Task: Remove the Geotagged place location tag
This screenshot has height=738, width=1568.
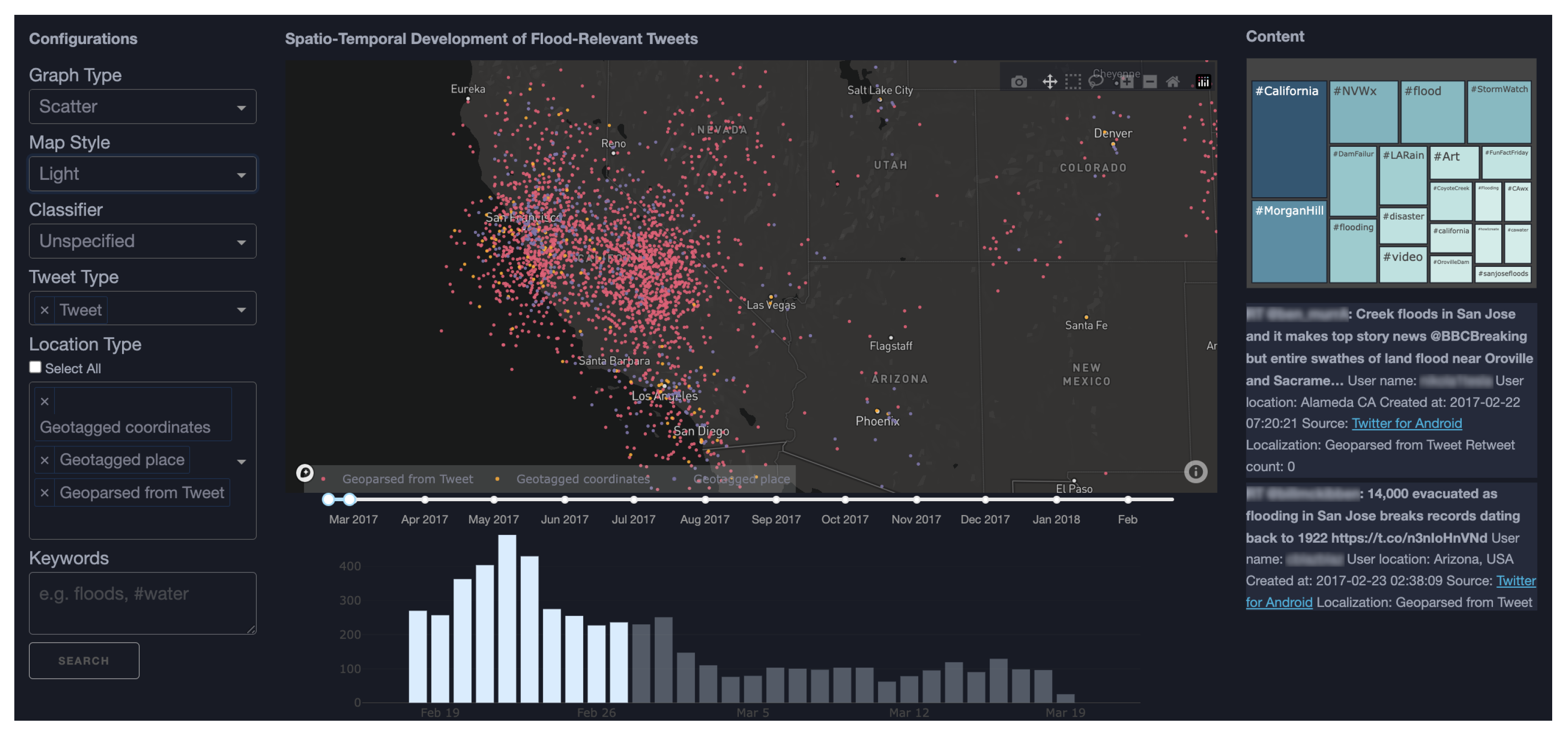Action: click(44, 460)
